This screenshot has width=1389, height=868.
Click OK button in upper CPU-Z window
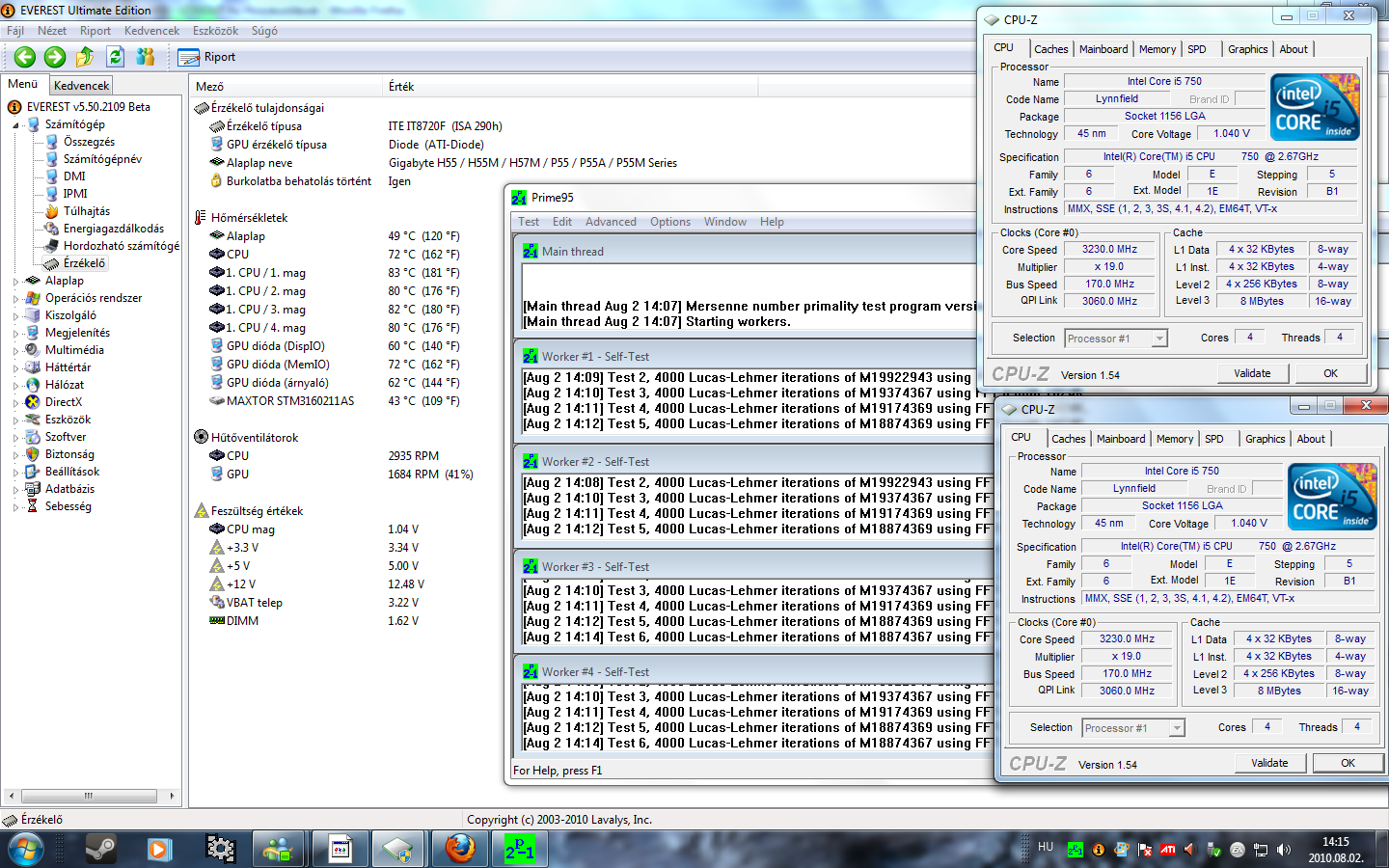click(1330, 373)
